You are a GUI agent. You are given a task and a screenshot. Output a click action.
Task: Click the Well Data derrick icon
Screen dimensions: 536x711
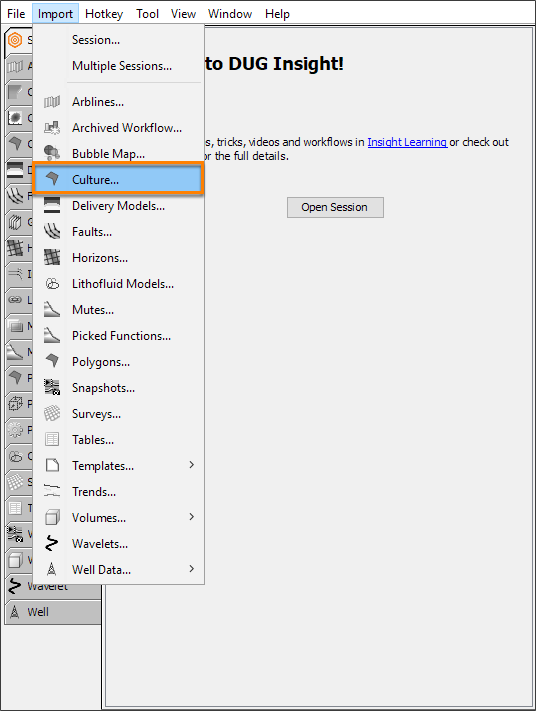pos(52,569)
